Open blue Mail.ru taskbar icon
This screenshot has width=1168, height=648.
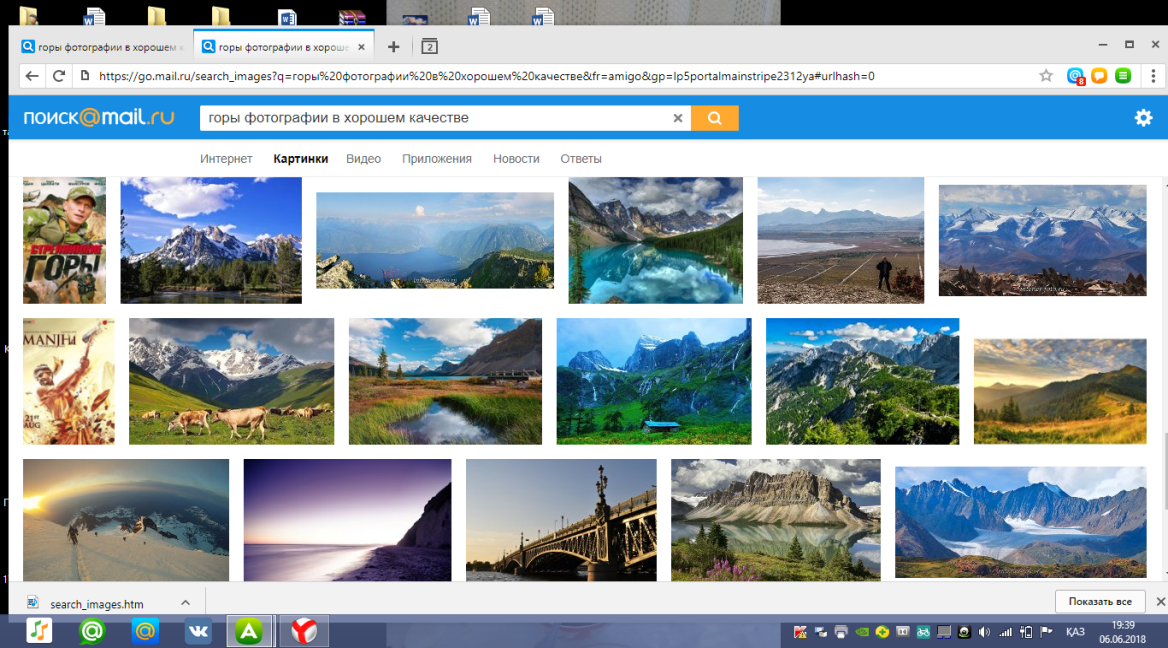coord(145,631)
